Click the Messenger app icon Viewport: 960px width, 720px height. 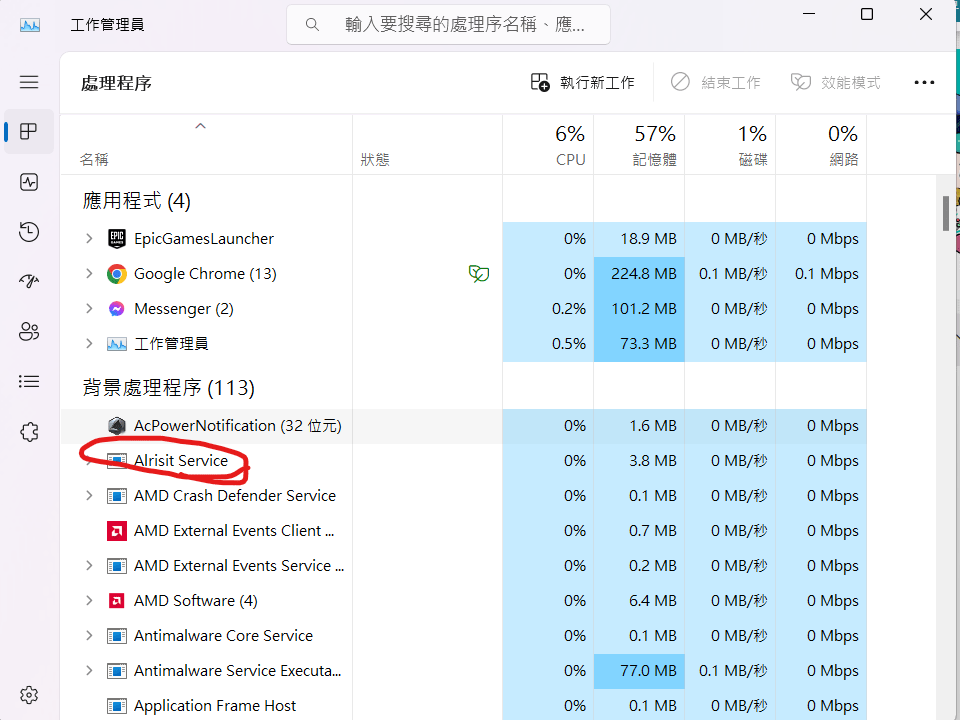[x=116, y=309]
